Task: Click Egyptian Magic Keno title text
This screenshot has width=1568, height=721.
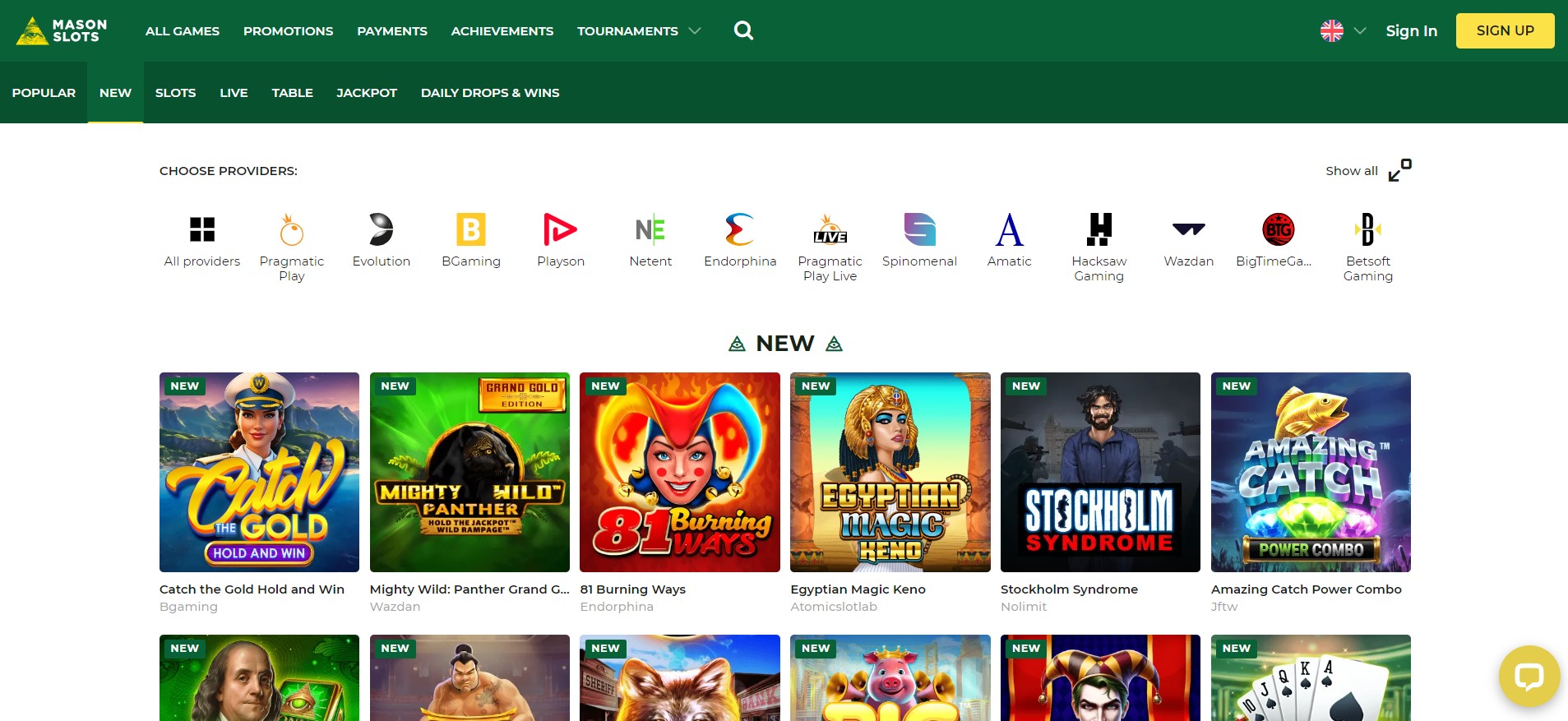Action: pos(858,589)
